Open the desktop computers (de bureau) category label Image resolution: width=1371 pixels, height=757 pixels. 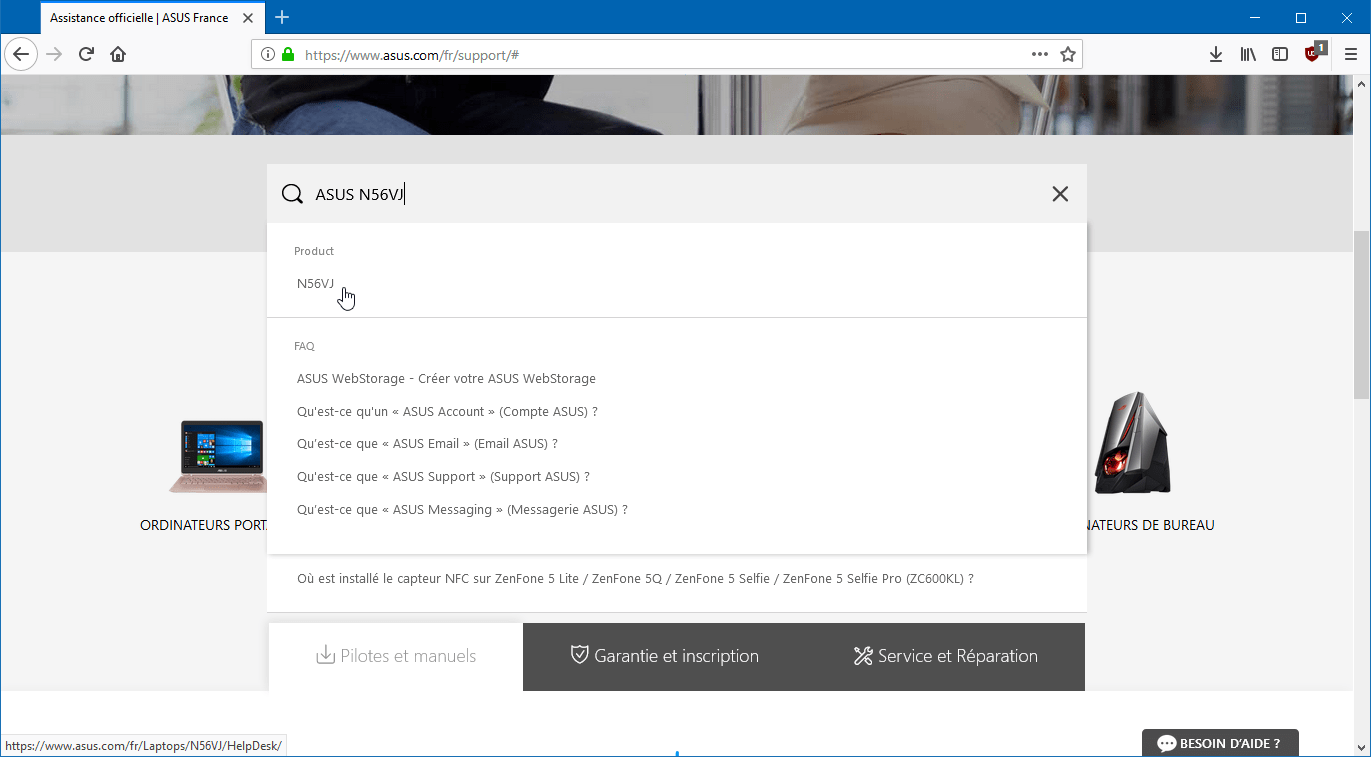pyautogui.click(x=1150, y=525)
